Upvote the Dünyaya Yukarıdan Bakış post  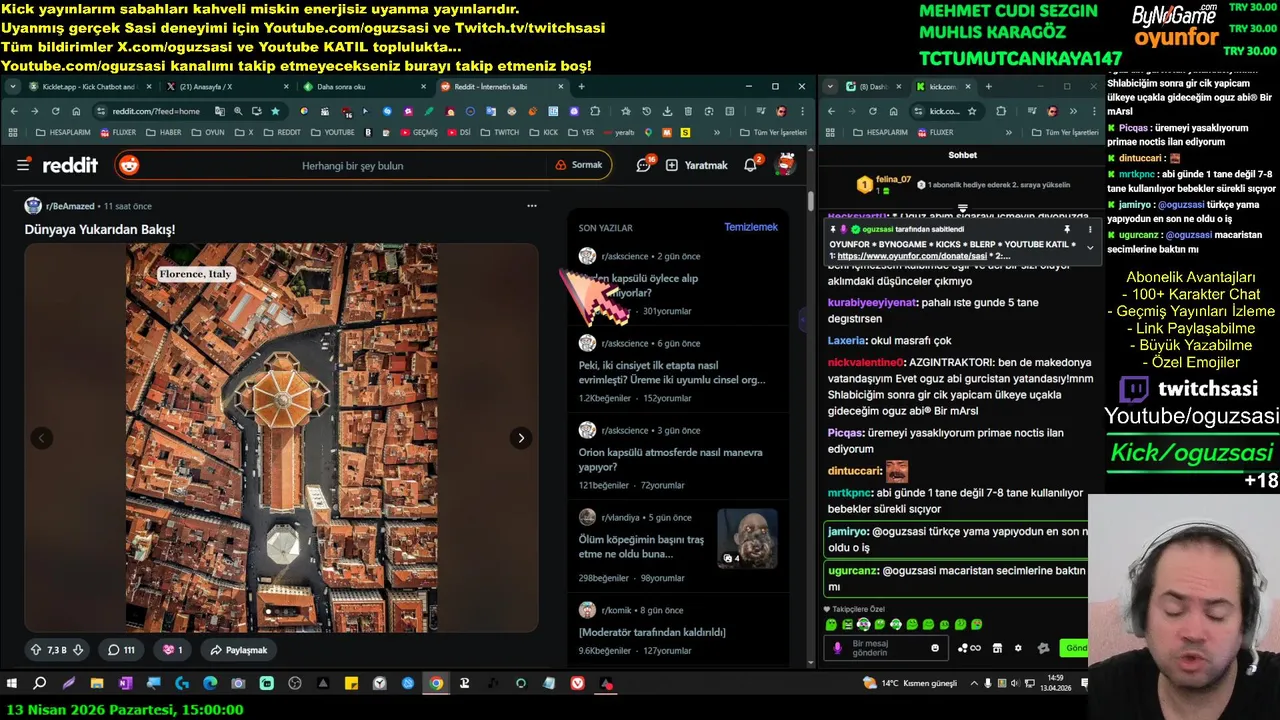[x=36, y=650]
